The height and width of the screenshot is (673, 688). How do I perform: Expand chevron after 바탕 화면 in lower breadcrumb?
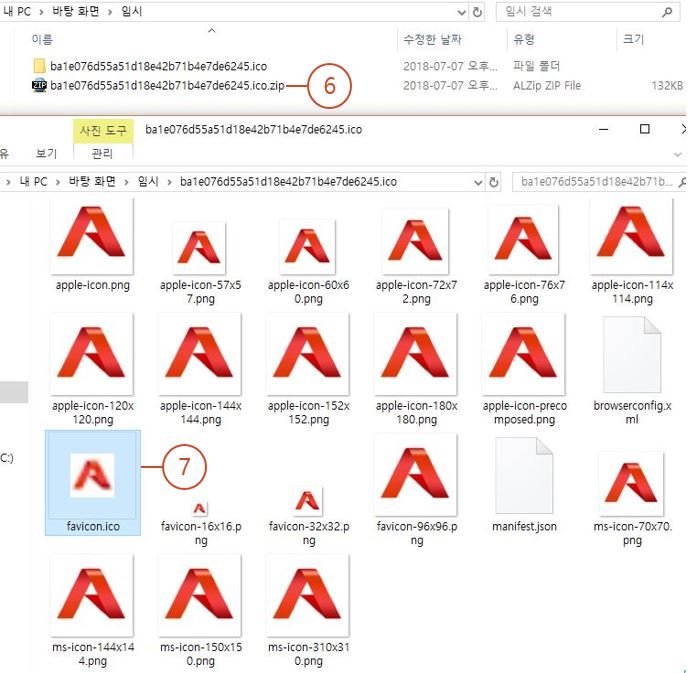(126, 182)
